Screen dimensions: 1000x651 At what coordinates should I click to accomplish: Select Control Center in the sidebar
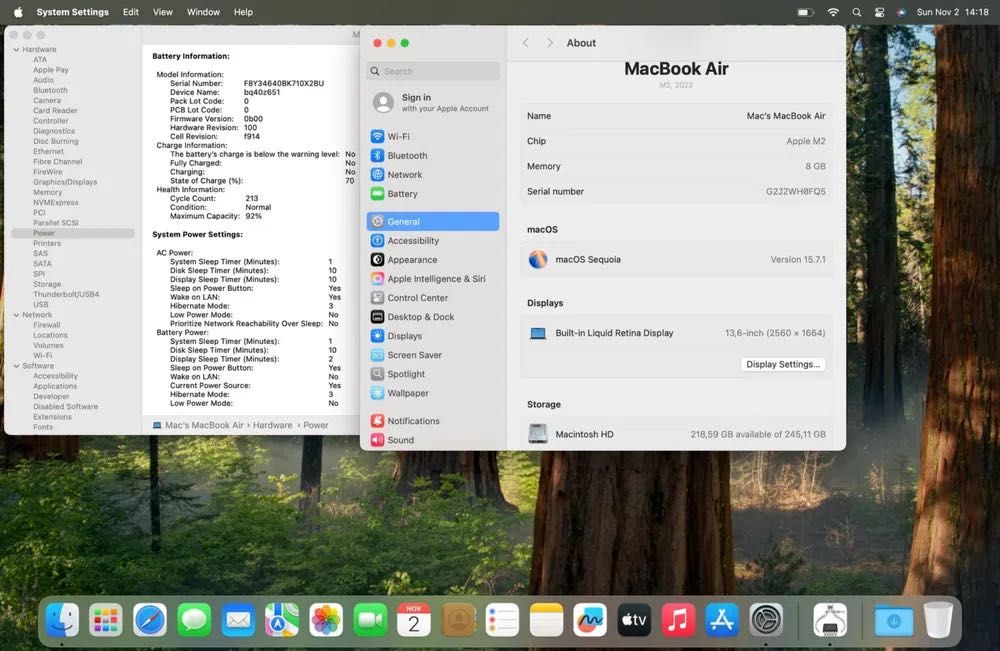(x=417, y=298)
